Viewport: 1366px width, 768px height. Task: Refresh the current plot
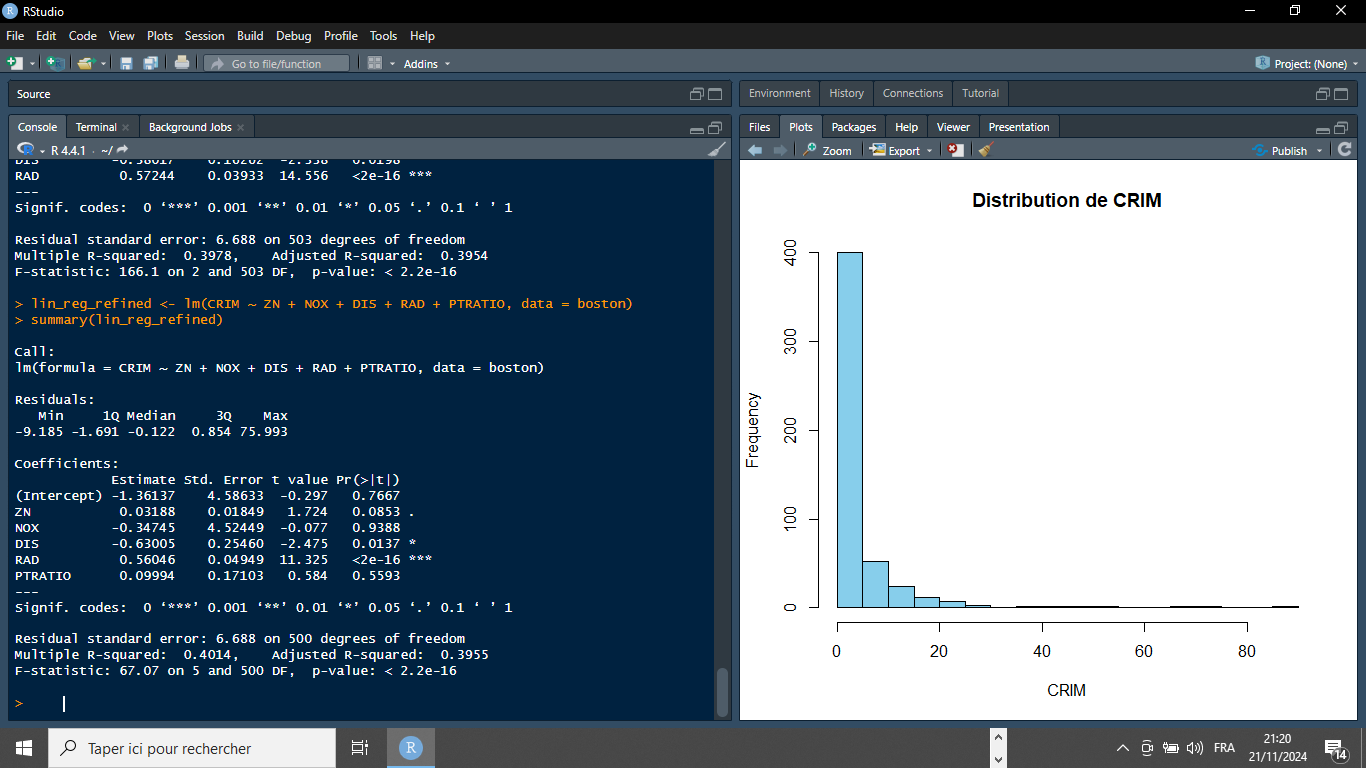pyautogui.click(x=1345, y=150)
